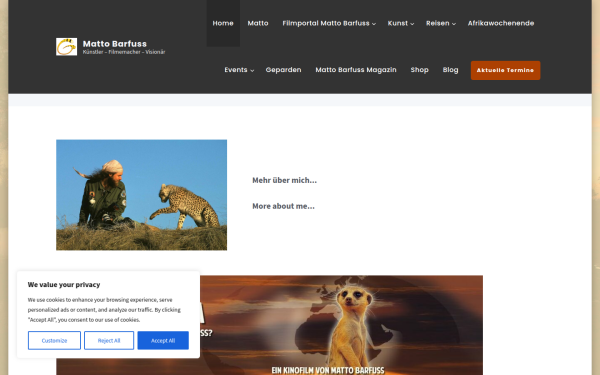Go to the Matto page
The width and height of the screenshot is (600, 375).
[x=258, y=23]
